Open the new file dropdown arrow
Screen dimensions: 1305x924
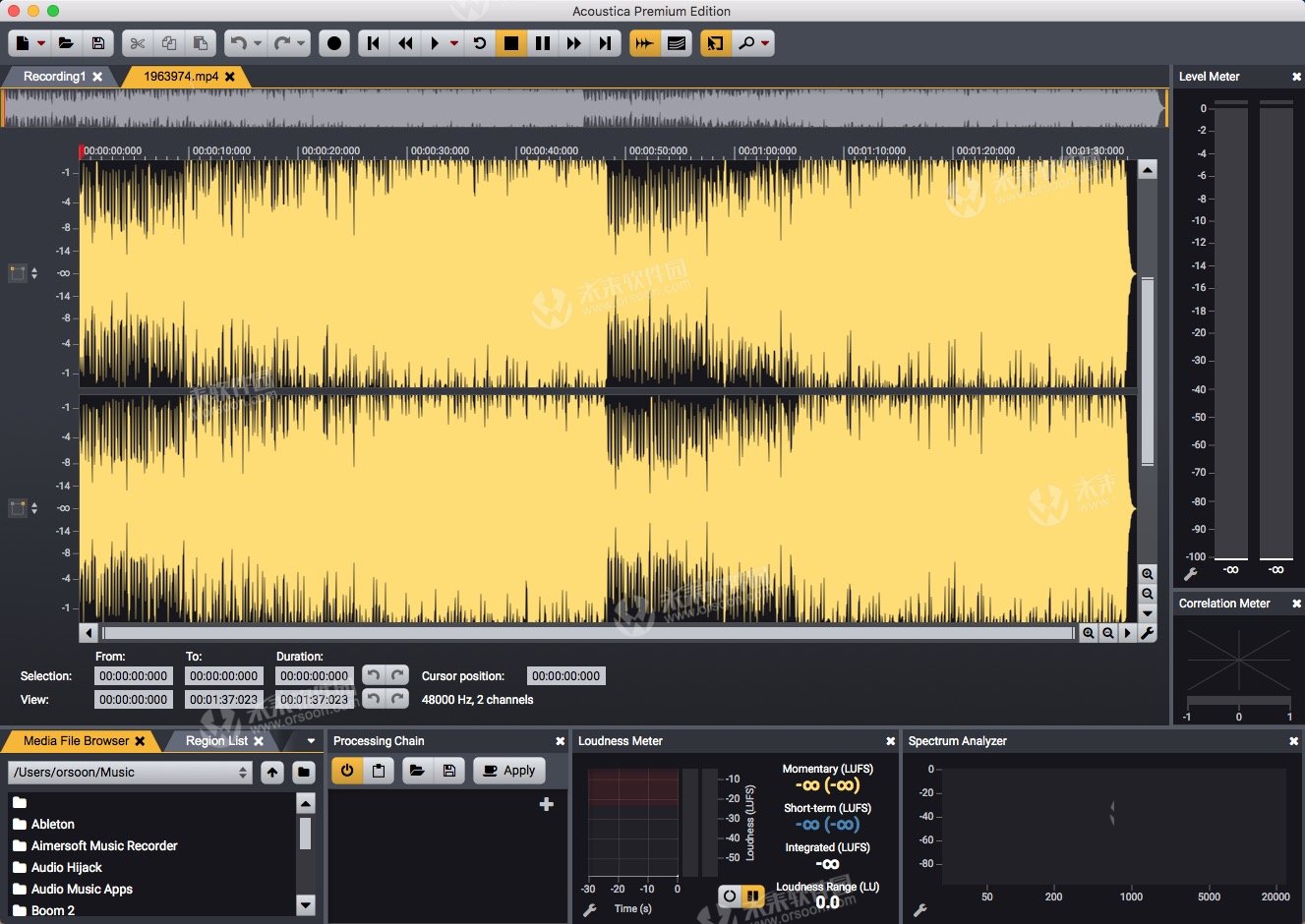(x=41, y=43)
